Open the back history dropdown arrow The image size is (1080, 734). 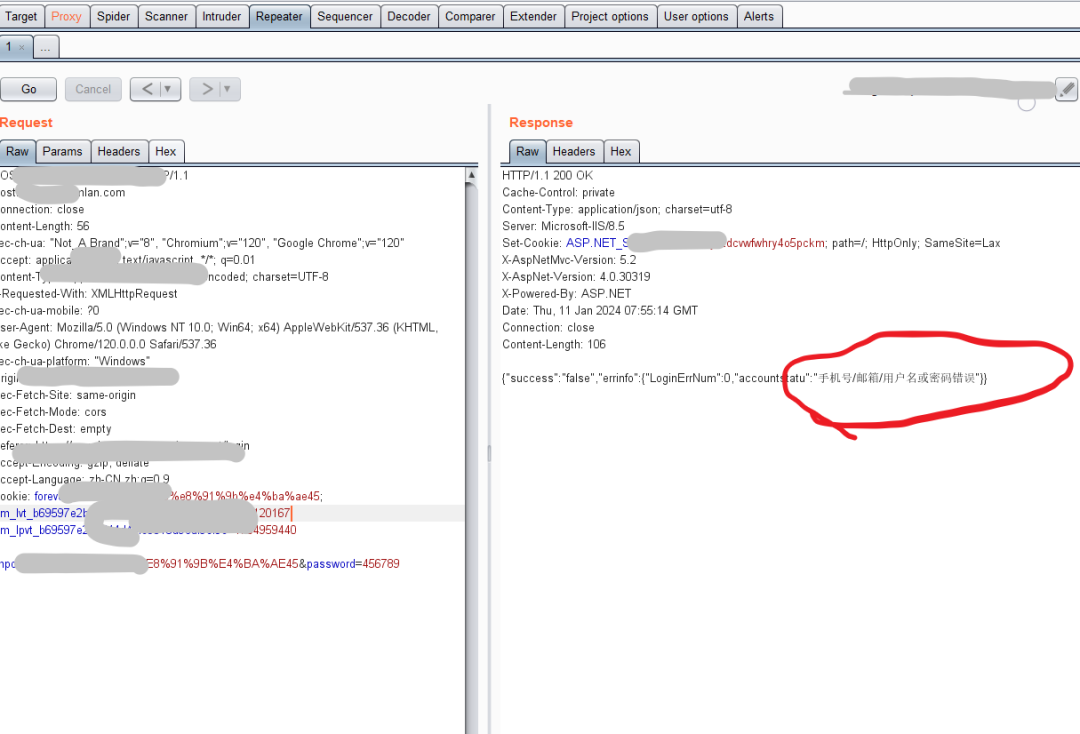(168, 89)
